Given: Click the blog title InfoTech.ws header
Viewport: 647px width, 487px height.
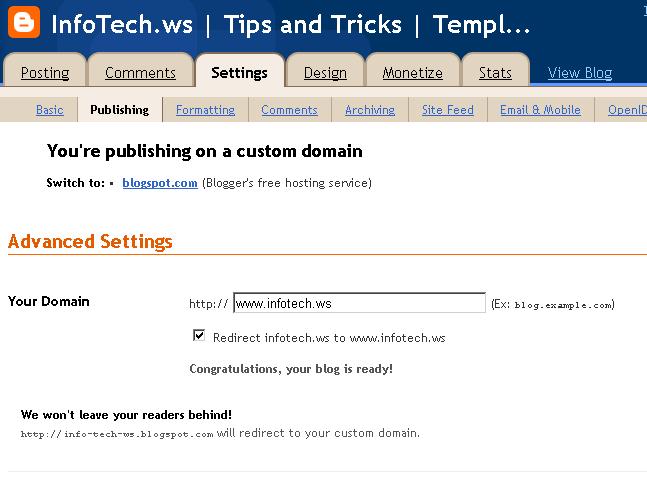Looking at the screenshot, I should (x=290, y=24).
